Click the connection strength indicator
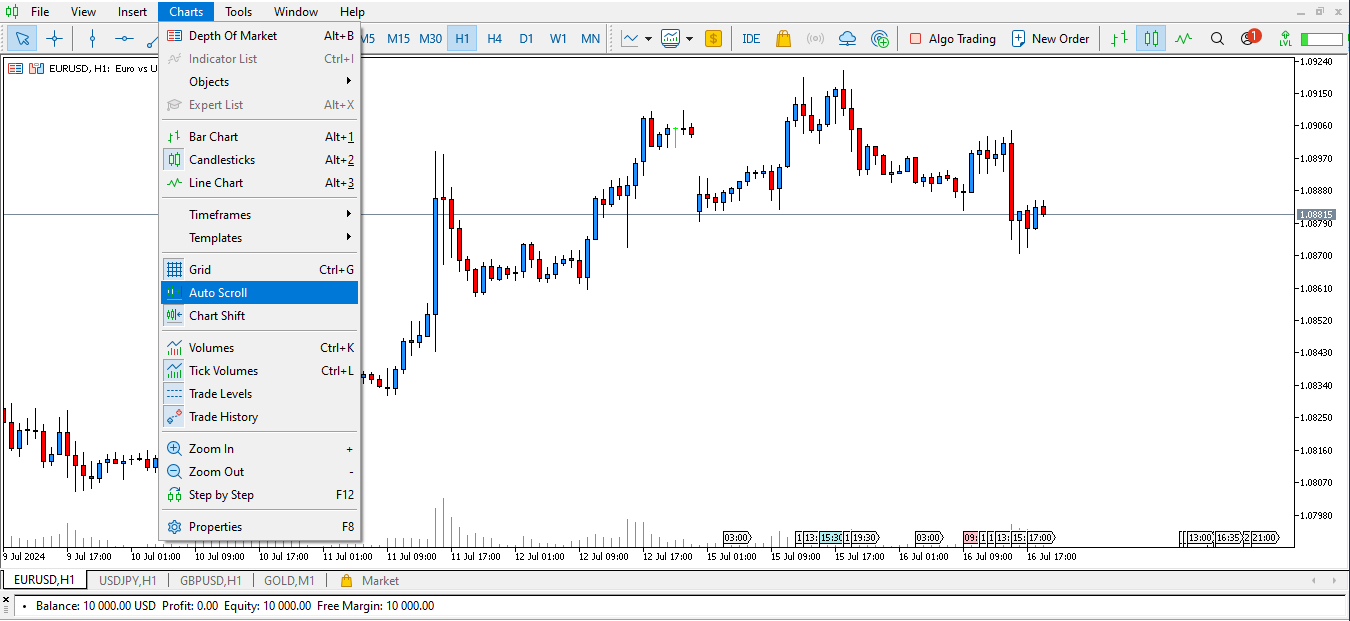Image resolution: width=1350 pixels, height=621 pixels. (x=1322, y=38)
